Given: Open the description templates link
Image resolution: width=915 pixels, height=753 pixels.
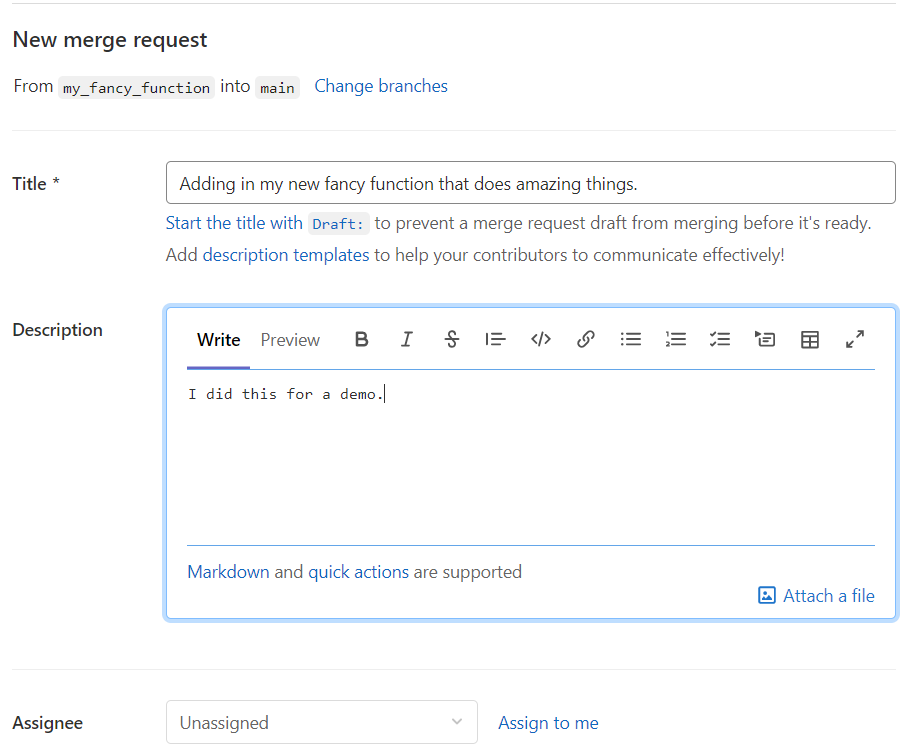Looking at the screenshot, I should pyautogui.click(x=286, y=255).
